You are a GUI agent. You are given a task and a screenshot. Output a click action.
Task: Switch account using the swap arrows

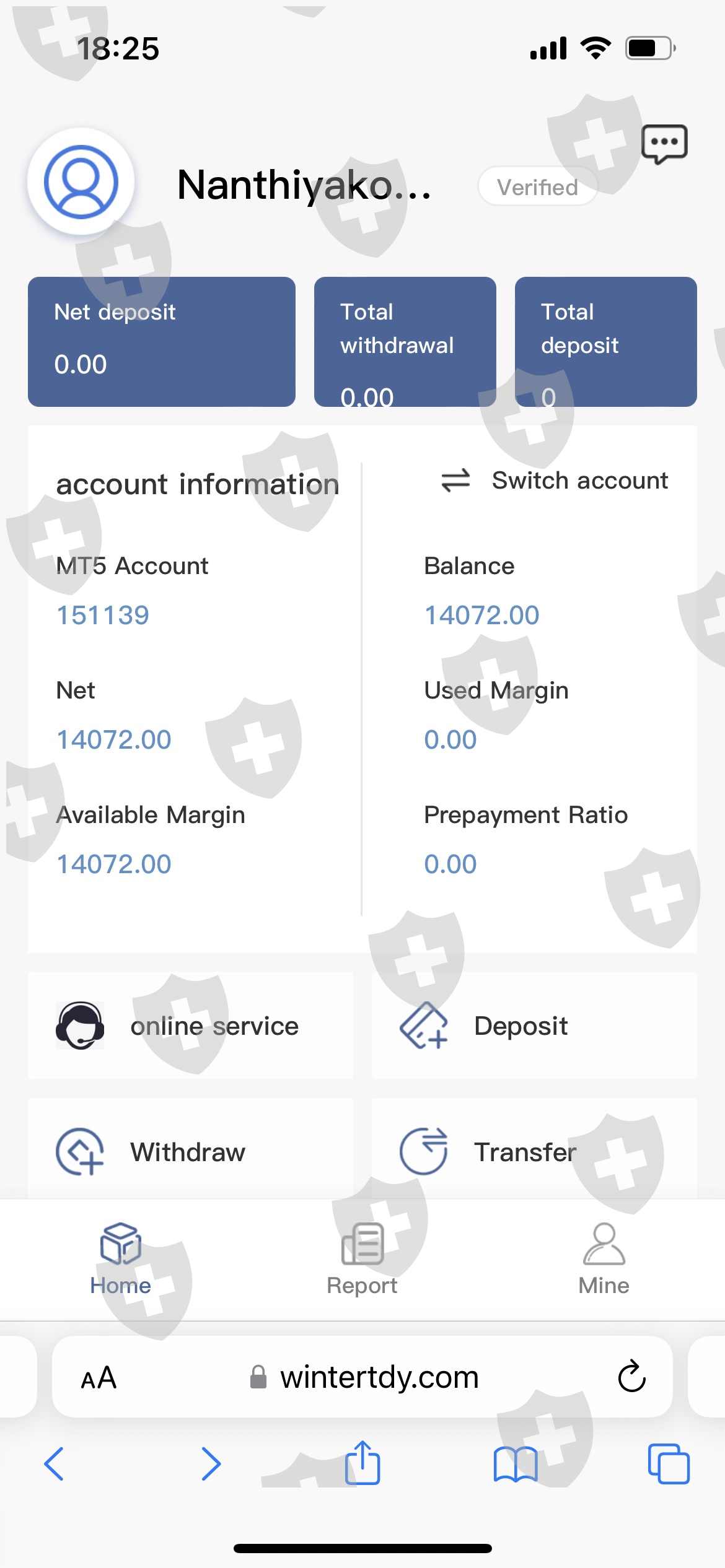pyautogui.click(x=456, y=481)
